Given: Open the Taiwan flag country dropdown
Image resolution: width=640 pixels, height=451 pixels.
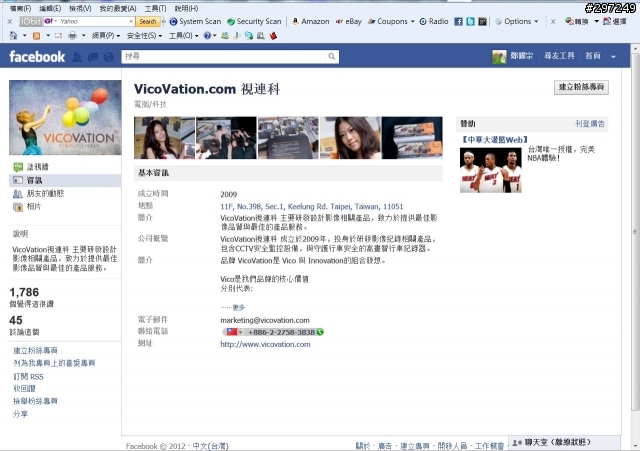Looking at the screenshot, I should tap(234, 332).
